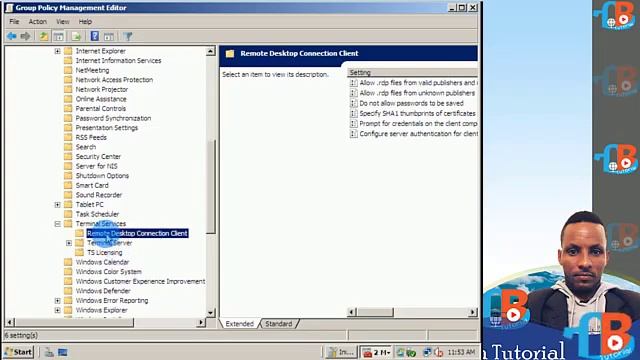Click the Back arrow toolbar icon
Image resolution: width=640 pixels, height=360 pixels.
pos(11,36)
